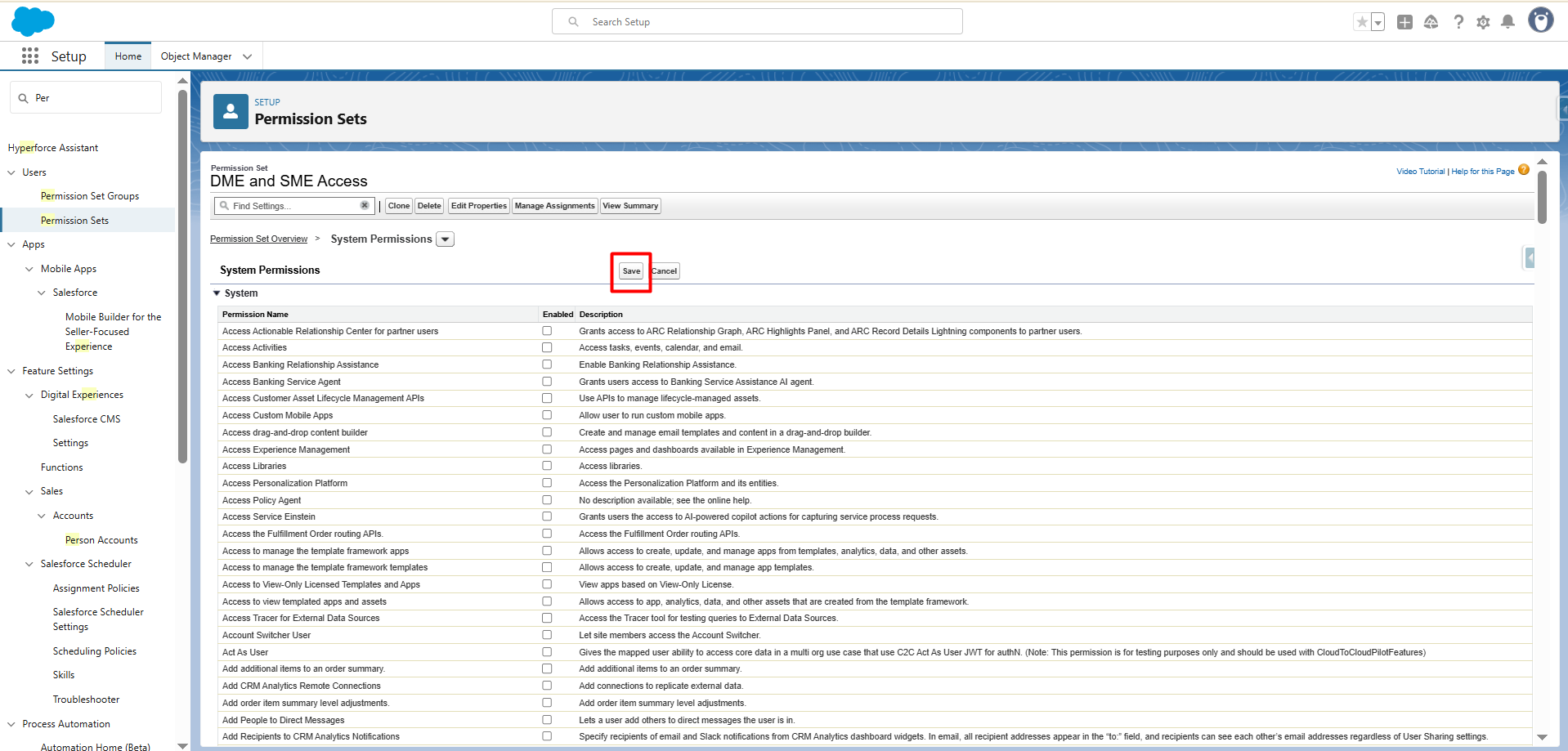Image resolution: width=1568 pixels, height=751 pixels.
Task: Switch to the Object Manager tab
Action: point(196,56)
